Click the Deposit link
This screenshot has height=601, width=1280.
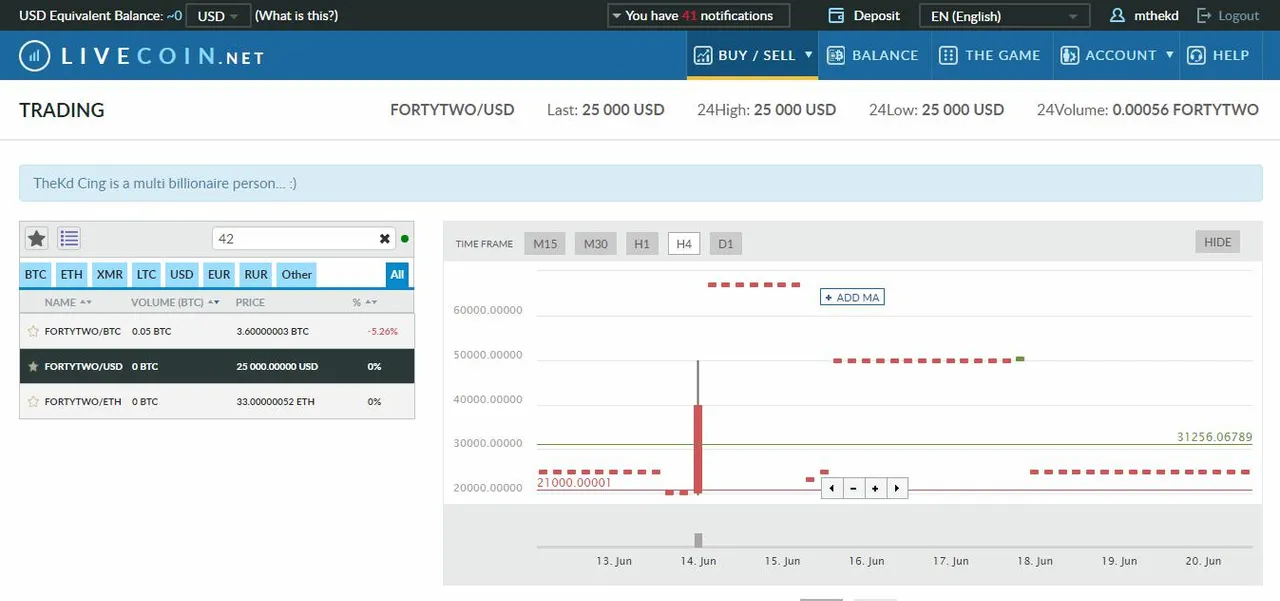point(877,16)
